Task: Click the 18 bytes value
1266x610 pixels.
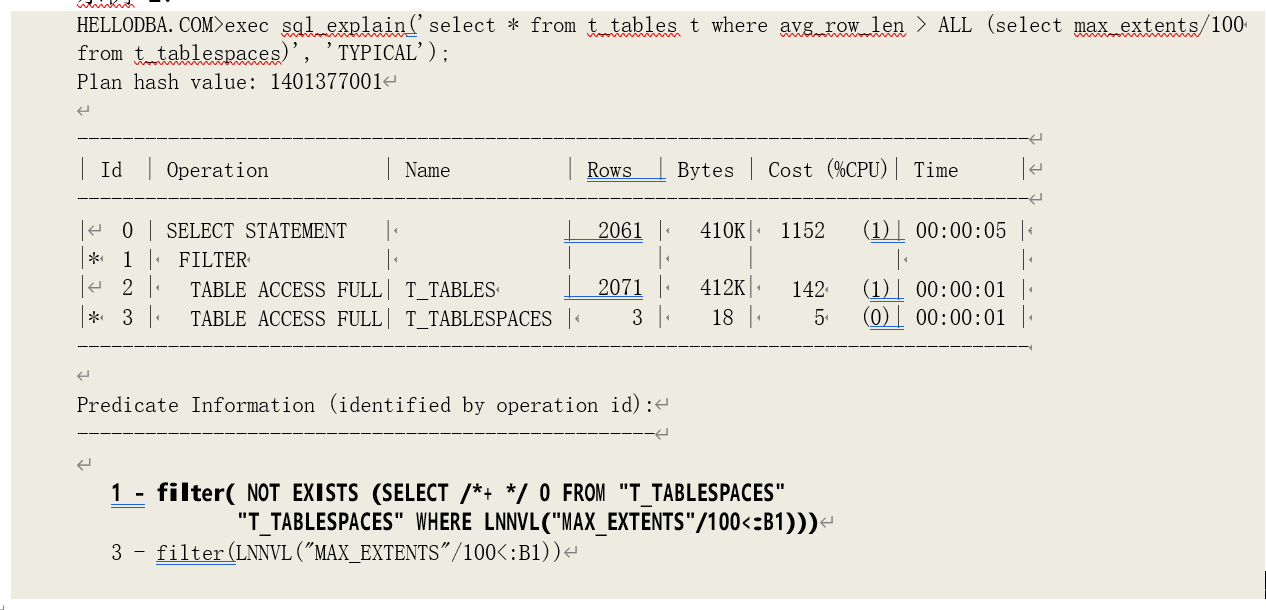Action: tap(723, 319)
